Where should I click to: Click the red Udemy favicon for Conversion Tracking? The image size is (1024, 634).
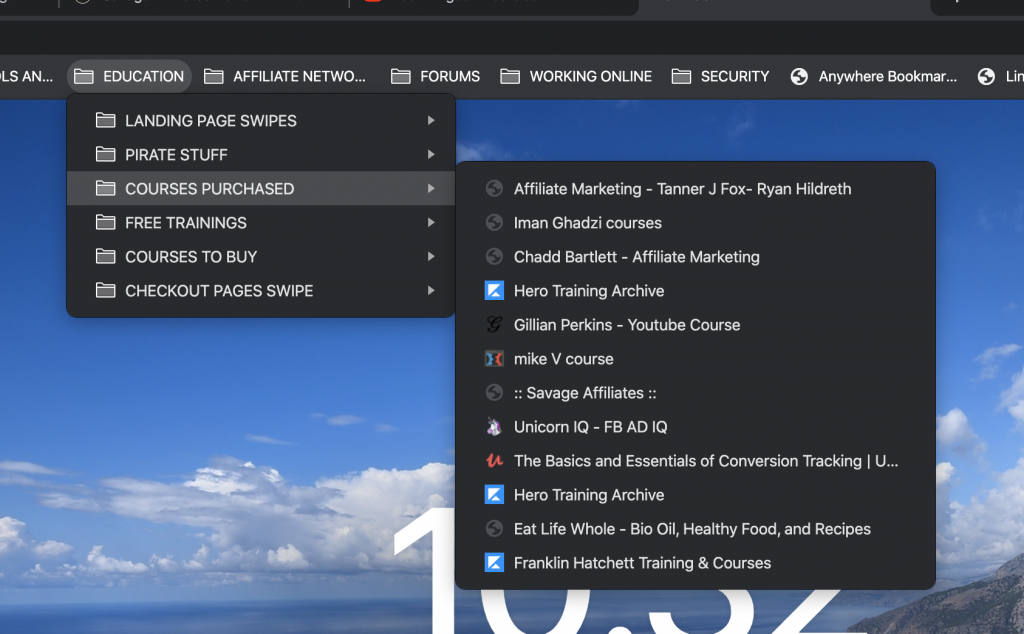[x=494, y=460]
